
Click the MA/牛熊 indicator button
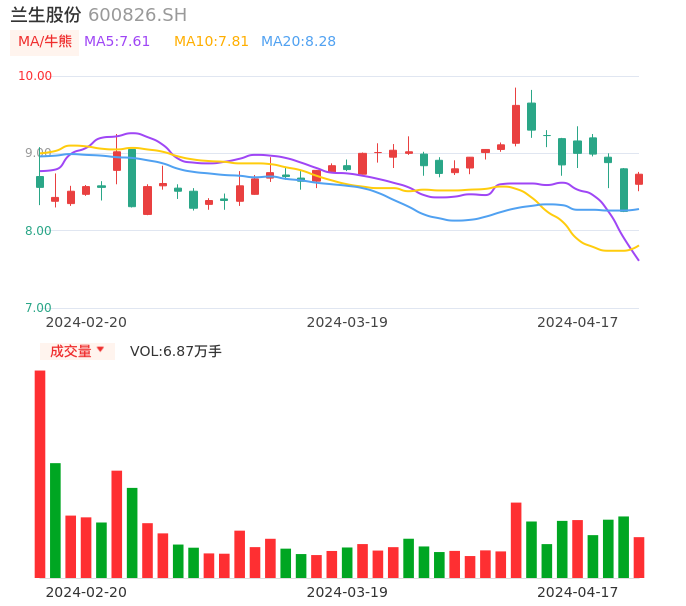click(45, 42)
